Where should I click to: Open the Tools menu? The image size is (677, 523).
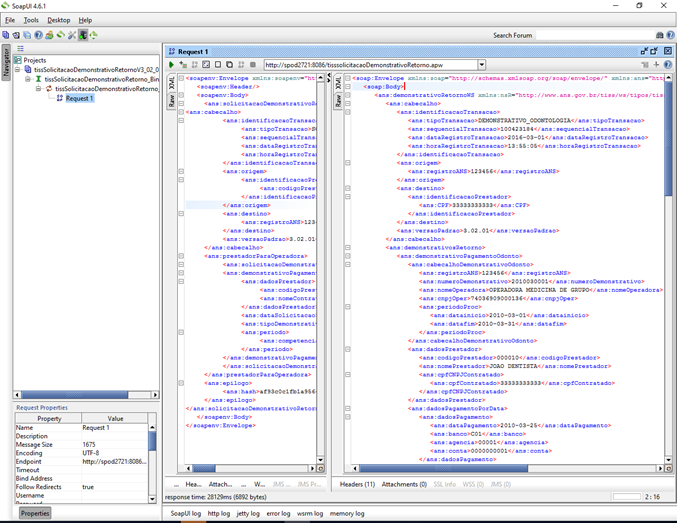coord(31,20)
